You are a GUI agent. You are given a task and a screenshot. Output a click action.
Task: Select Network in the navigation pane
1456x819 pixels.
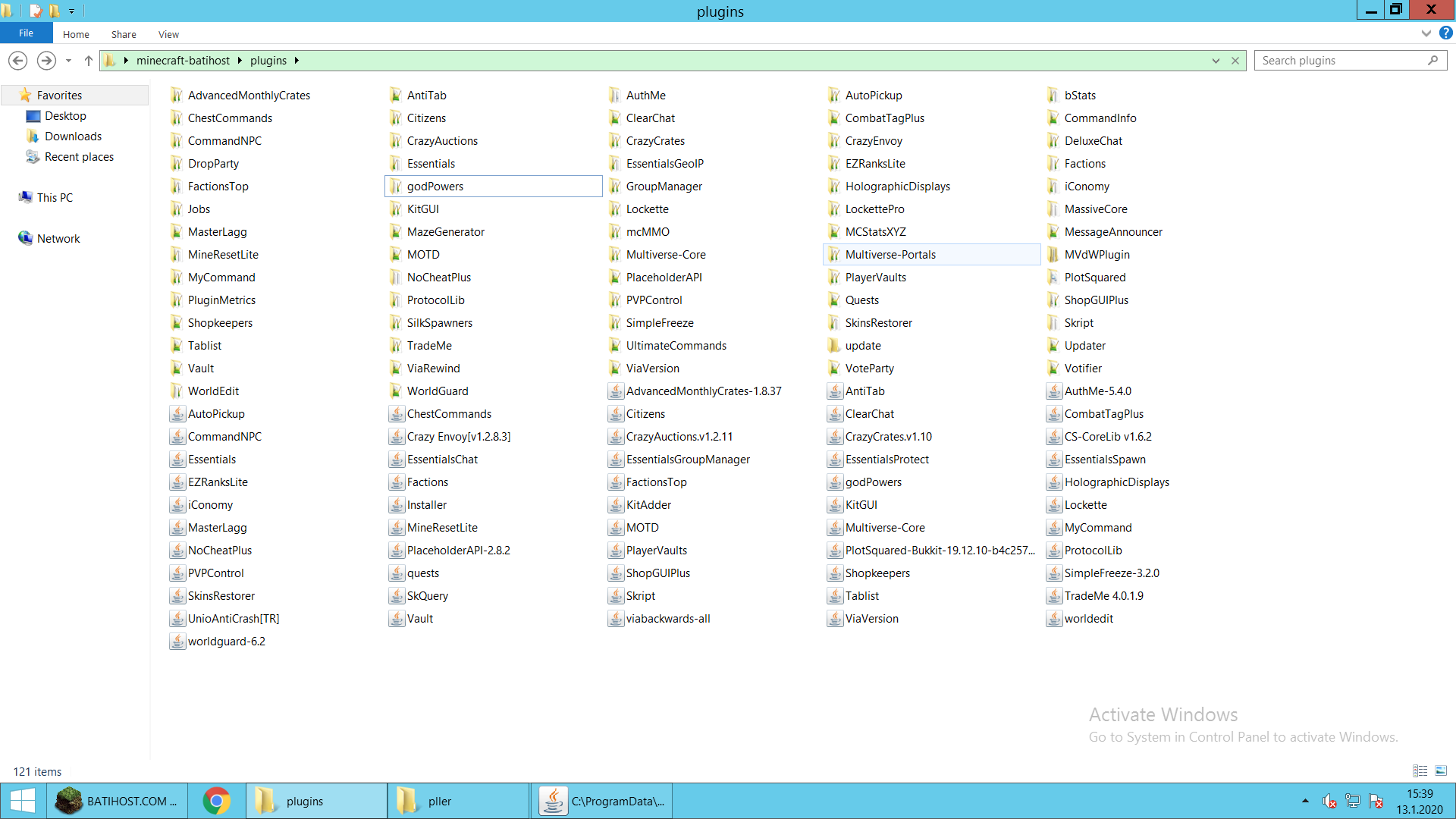point(58,239)
